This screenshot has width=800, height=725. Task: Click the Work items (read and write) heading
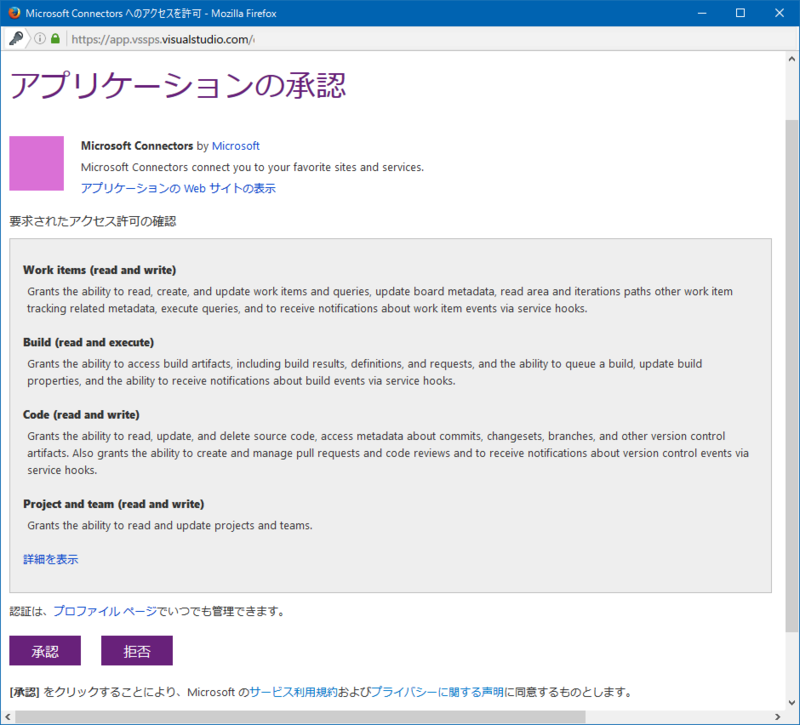pos(99,270)
